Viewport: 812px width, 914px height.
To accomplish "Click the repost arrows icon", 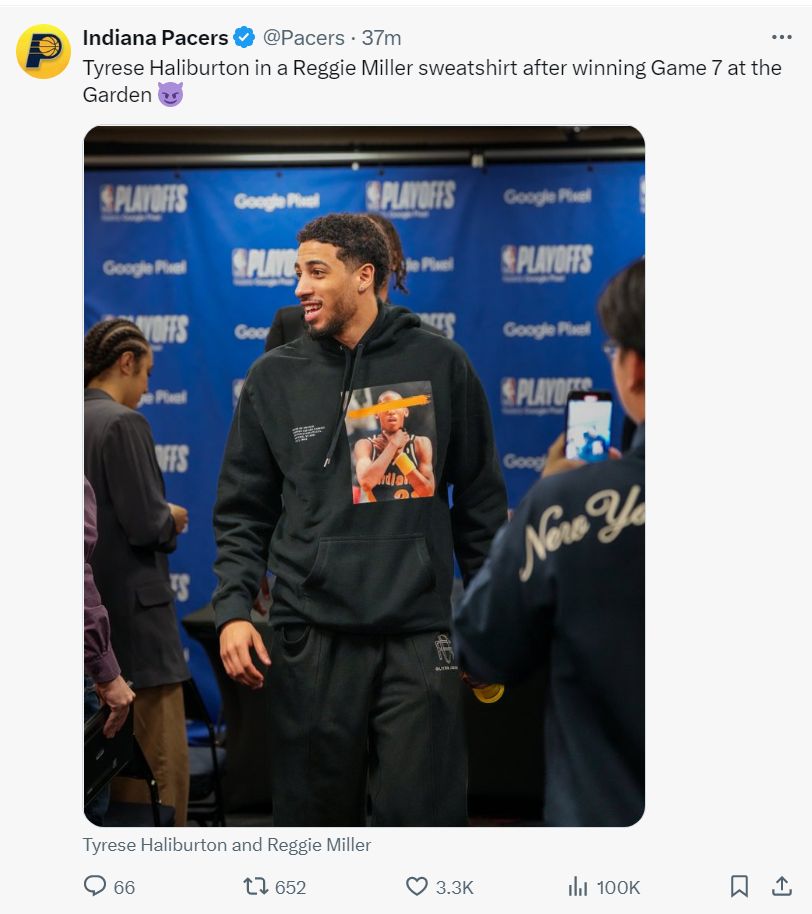I will pyautogui.click(x=255, y=887).
